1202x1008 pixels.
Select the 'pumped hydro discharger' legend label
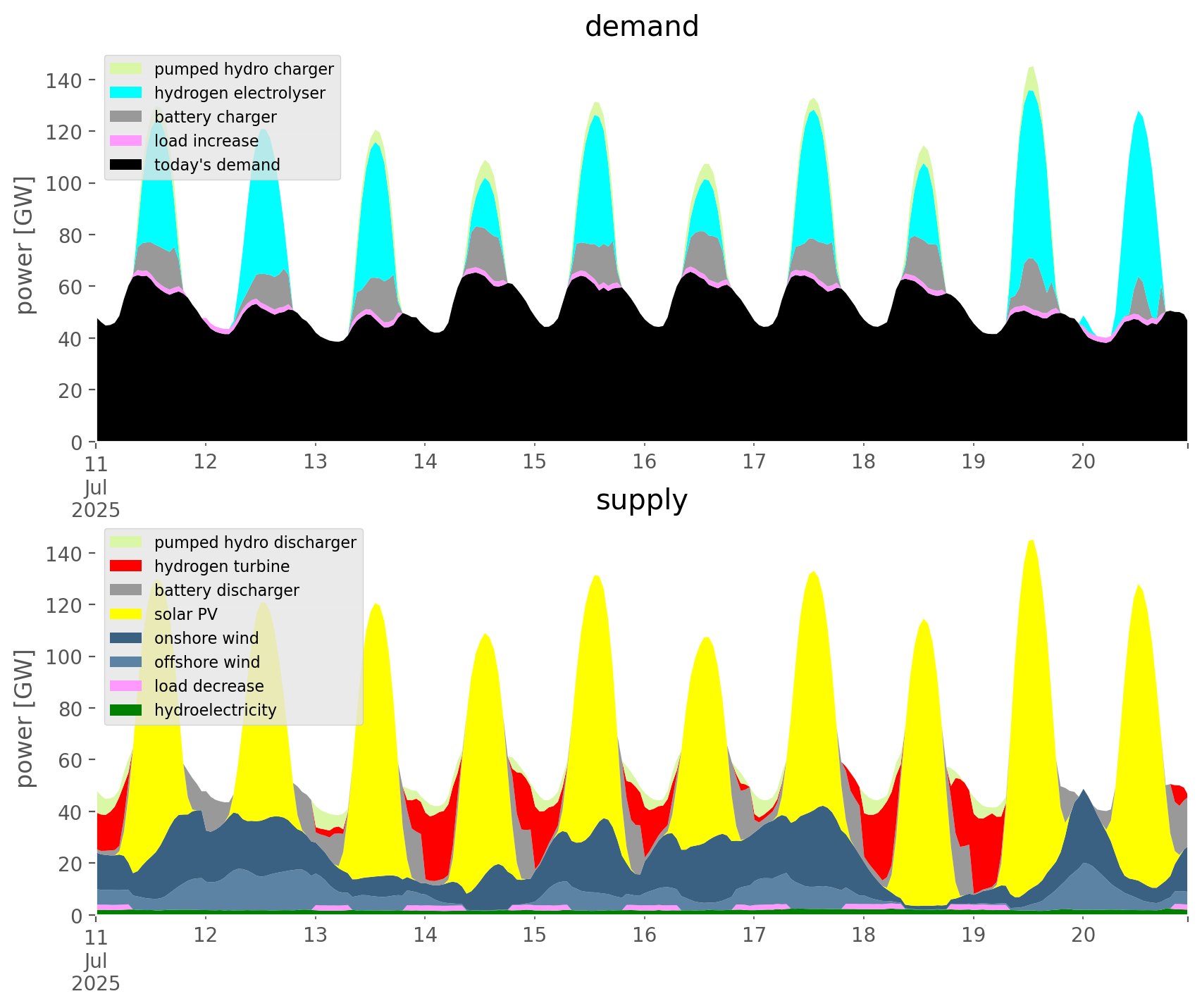(x=255, y=542)
